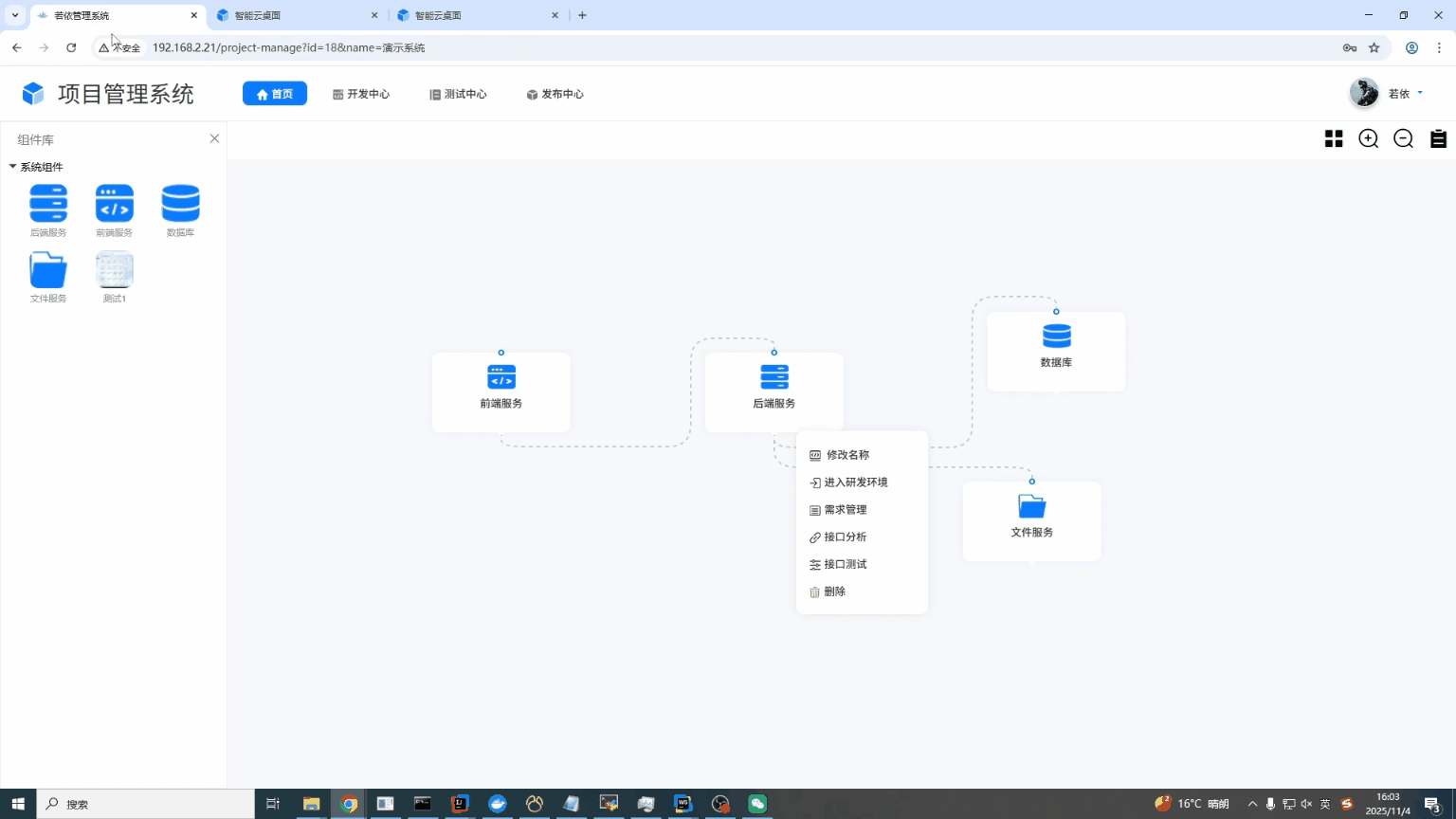
Task: Click the 后端服务 icon in component library
Action: (48, 204)
